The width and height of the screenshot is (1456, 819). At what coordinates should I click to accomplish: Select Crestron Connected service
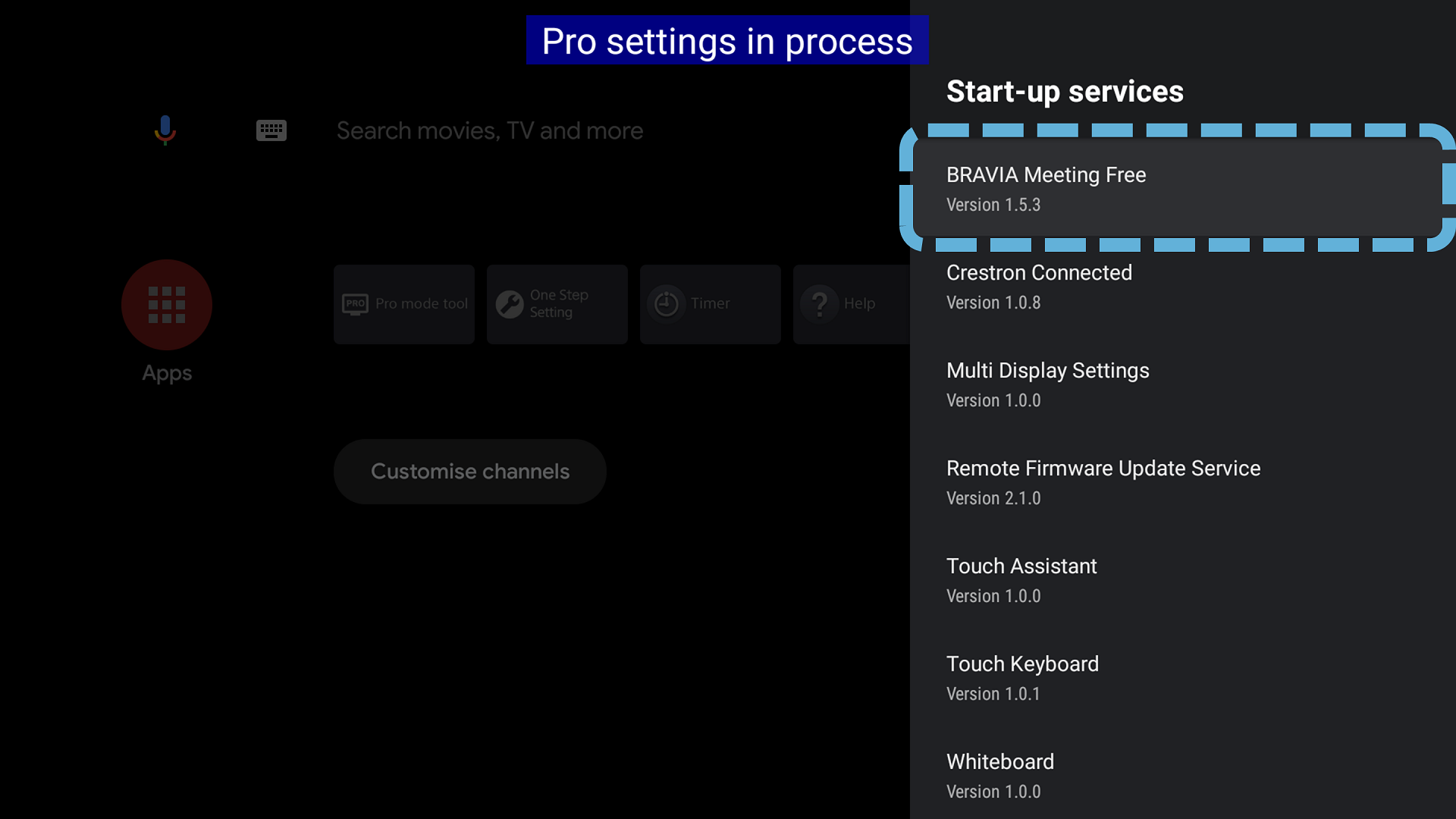pyautogui.click(x=1177, y=287)
